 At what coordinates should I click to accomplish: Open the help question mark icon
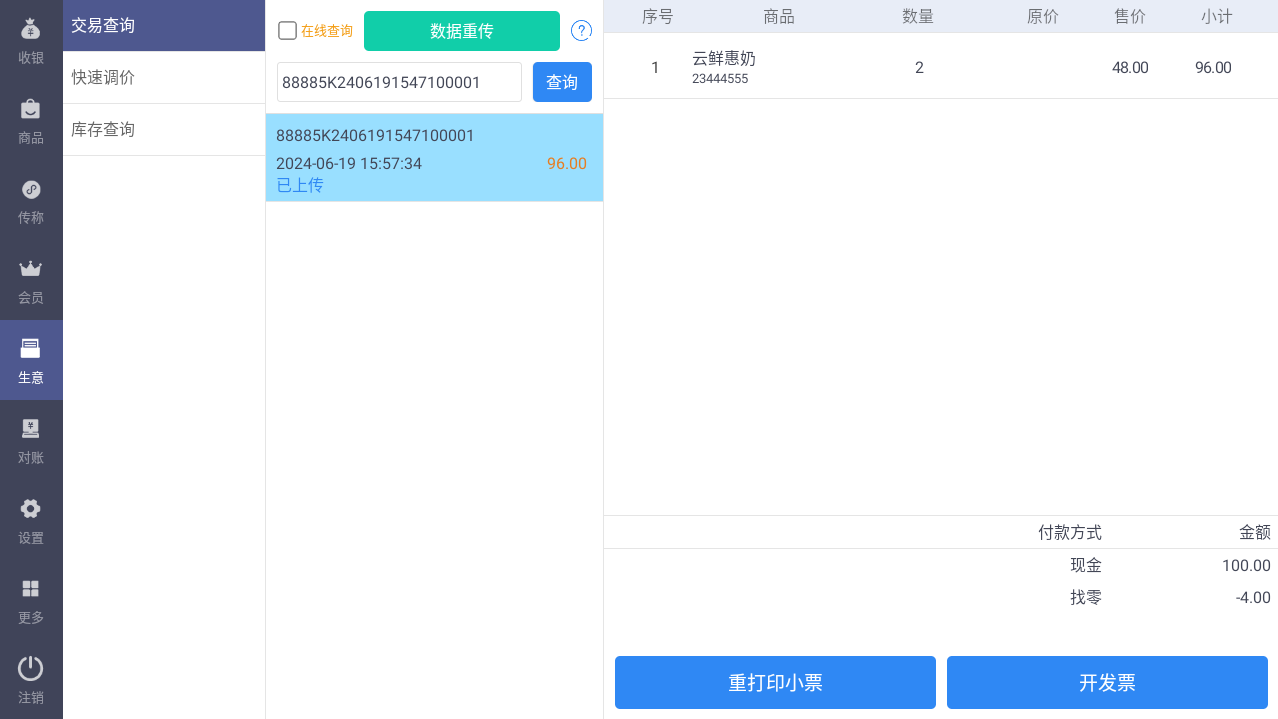click(x=581, y=30)
